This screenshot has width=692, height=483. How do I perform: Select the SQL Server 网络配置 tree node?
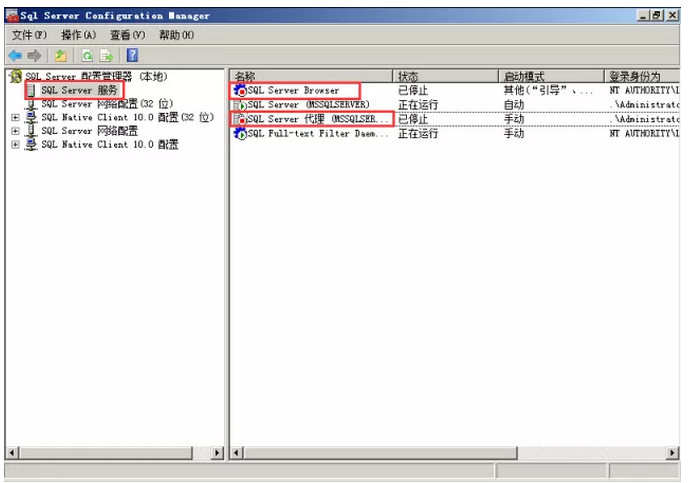pos(89,131)
